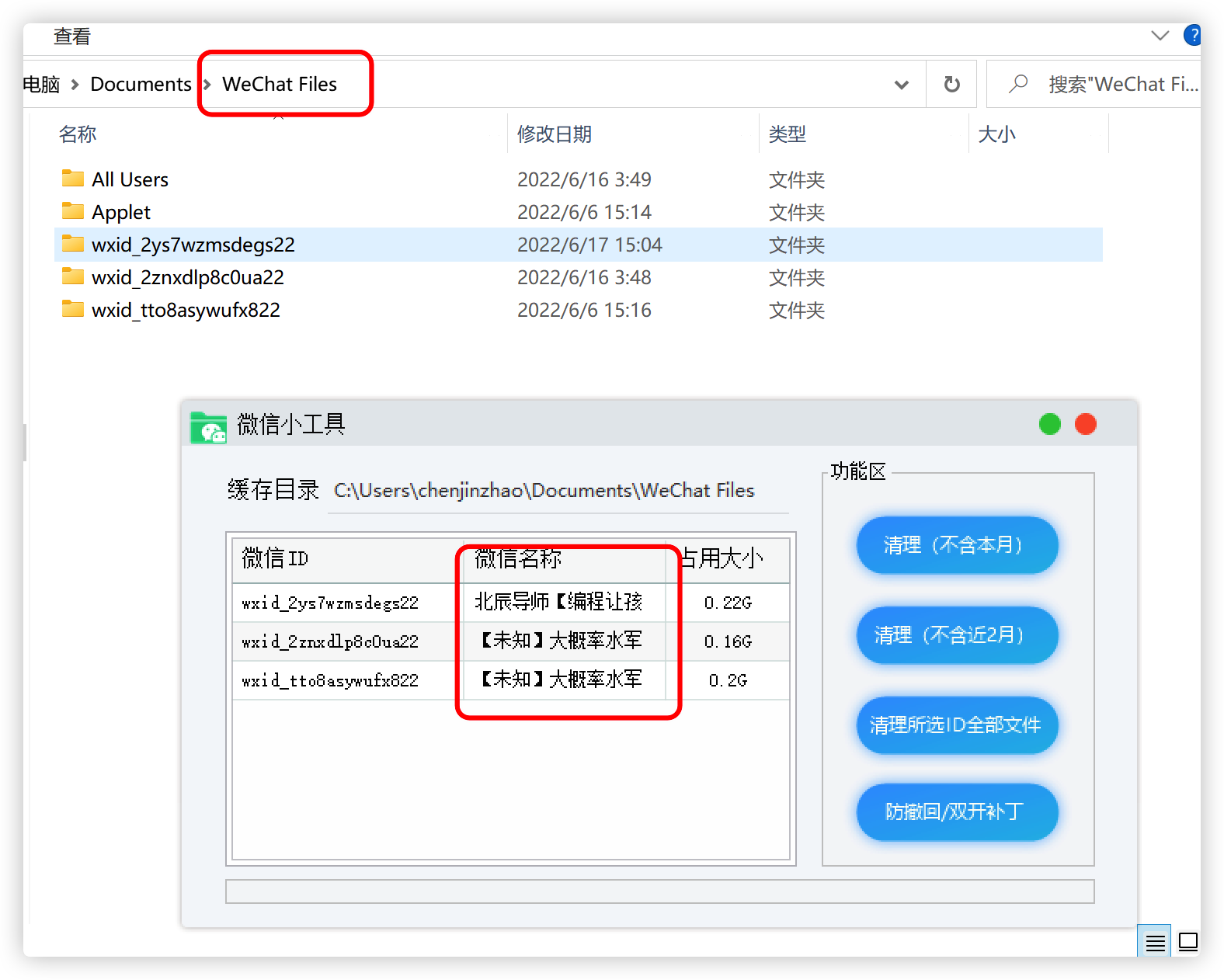Screen dimensions: 1224x980
Task: Select WeChat Files breadcrumb segment
Action: point(280,84)
